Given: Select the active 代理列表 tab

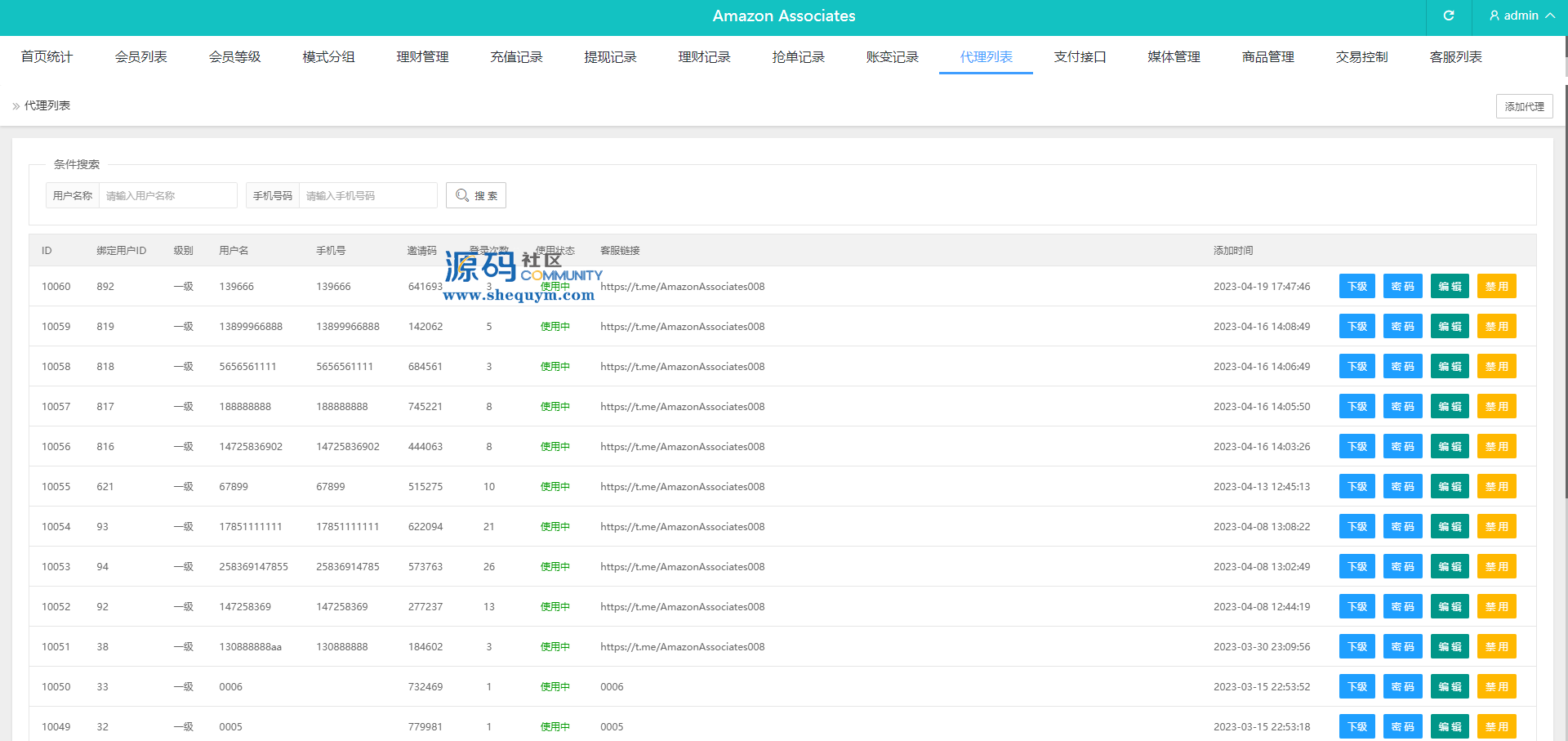Looking at the screenshot, I should coord(986,56).
